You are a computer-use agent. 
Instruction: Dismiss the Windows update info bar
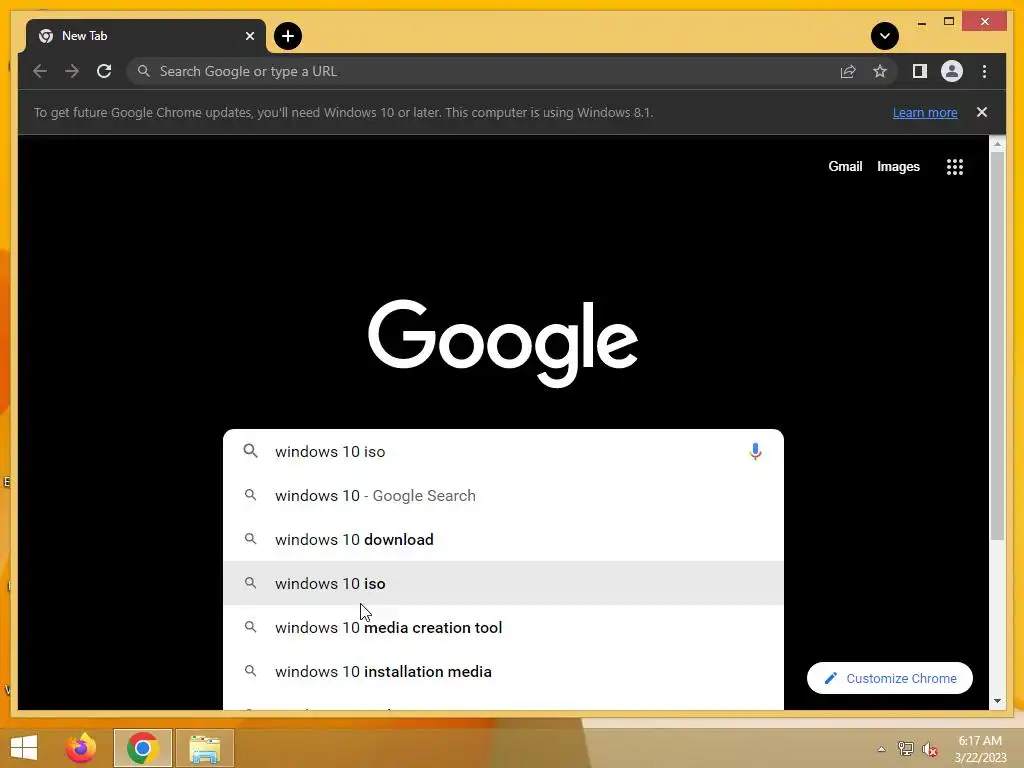pos(982,112)
